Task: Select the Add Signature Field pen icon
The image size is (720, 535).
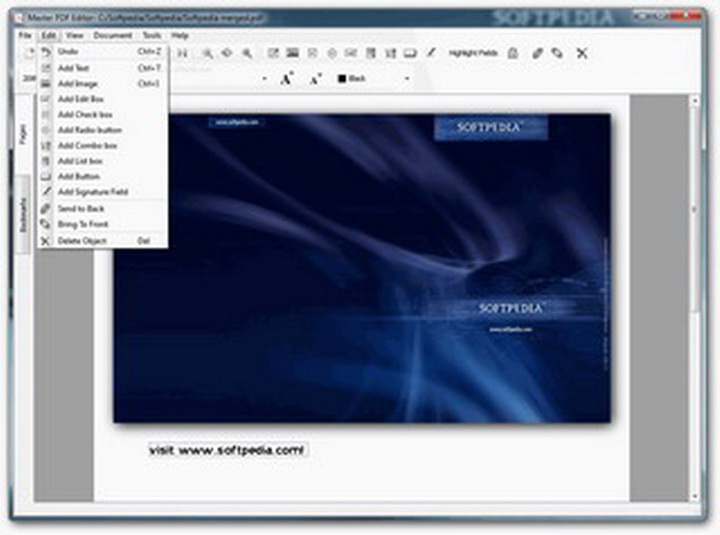Action: click(x=431, y=53)
